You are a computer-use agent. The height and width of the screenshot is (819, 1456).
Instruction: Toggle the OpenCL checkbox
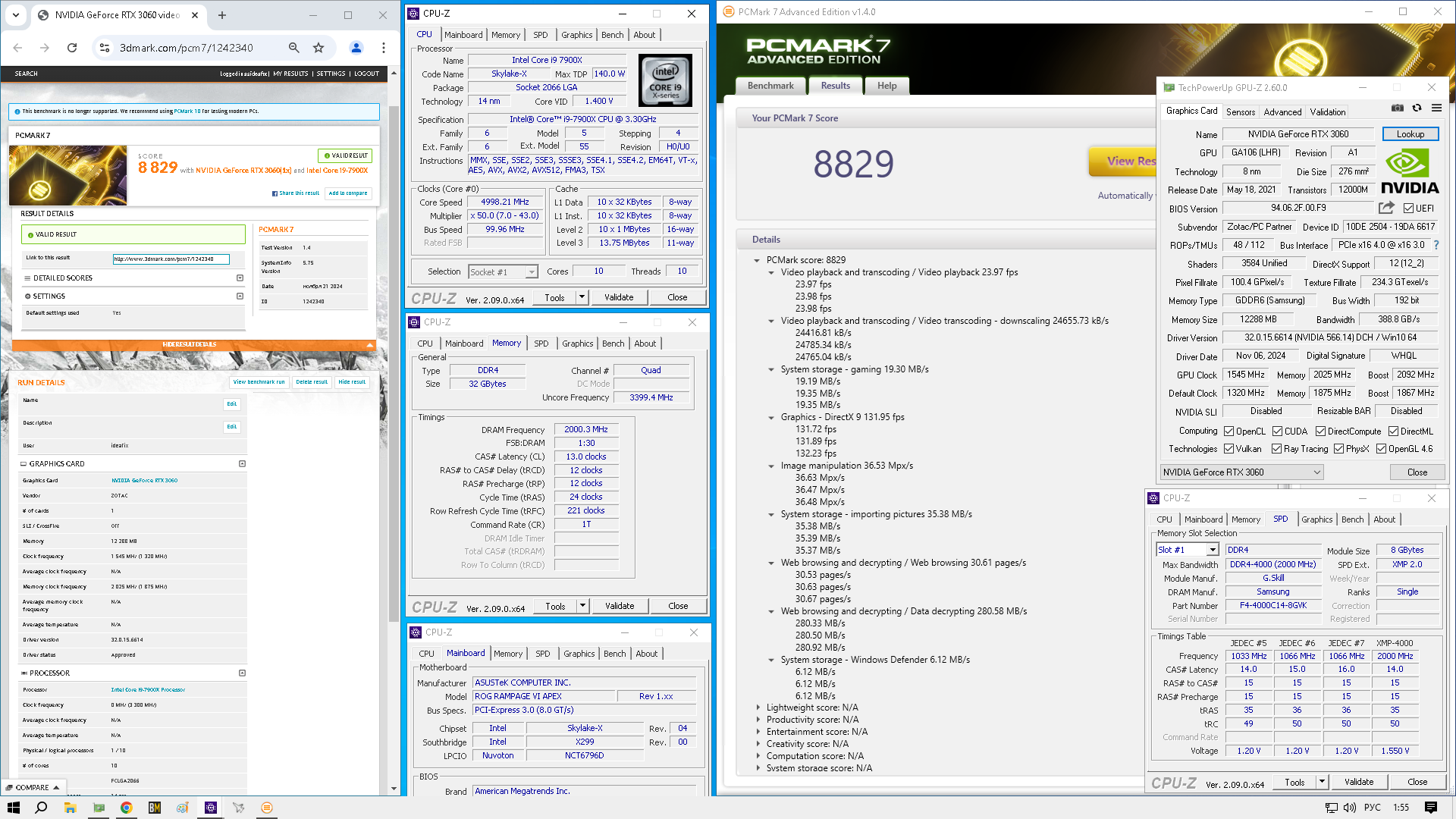[1229, 431]
